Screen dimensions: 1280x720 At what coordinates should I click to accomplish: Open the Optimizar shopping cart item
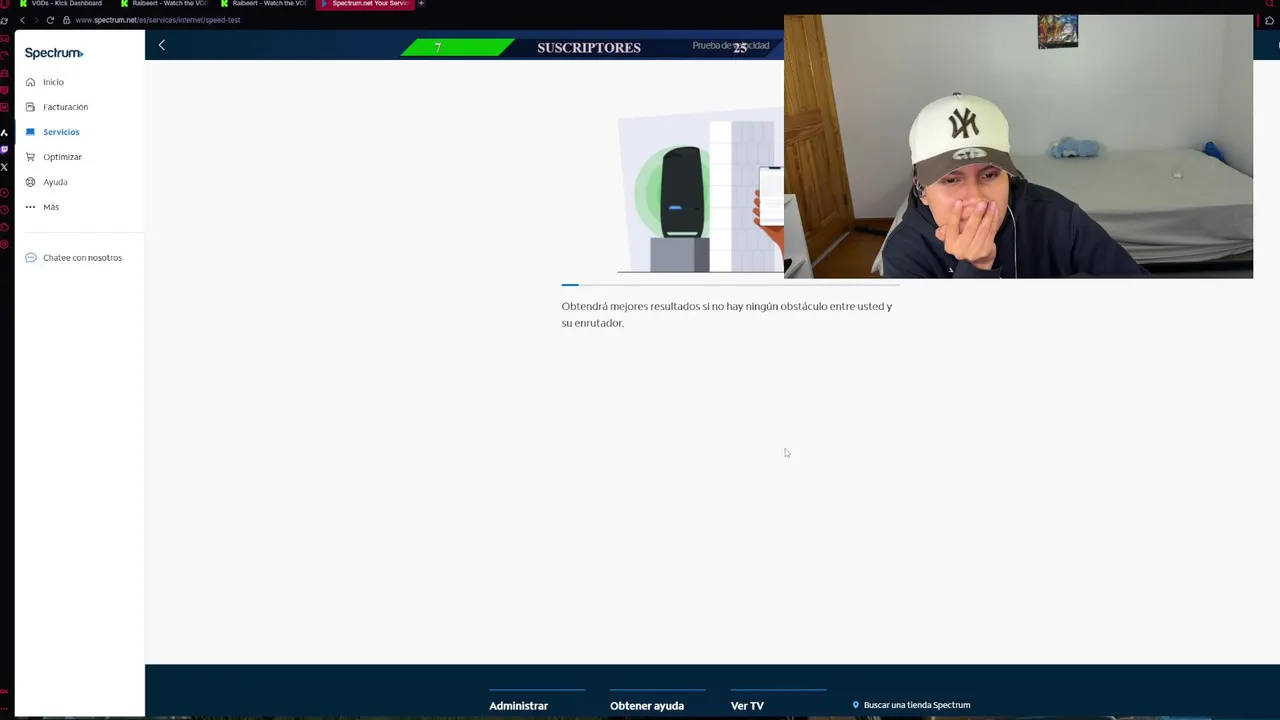click(x=54, y=157)
